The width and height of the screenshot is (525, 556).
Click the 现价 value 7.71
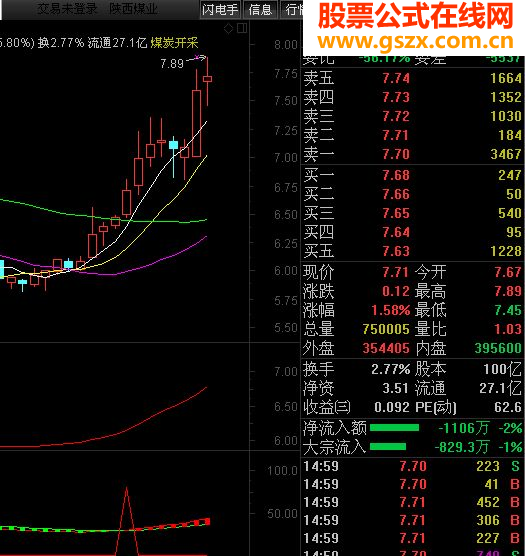click(396, 272)
